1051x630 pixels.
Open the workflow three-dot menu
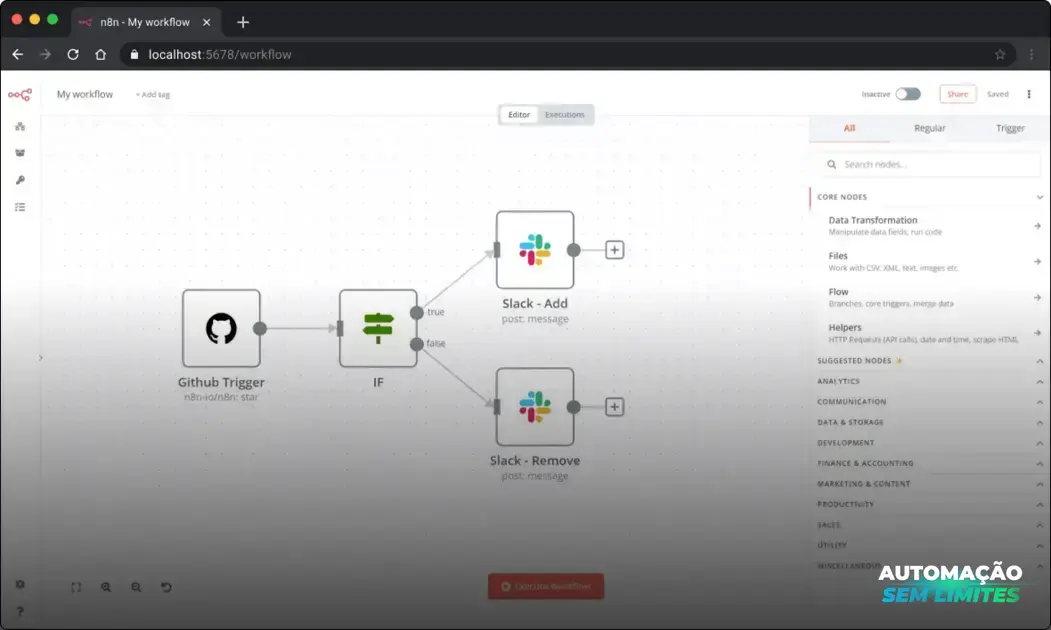(1029, 94)
